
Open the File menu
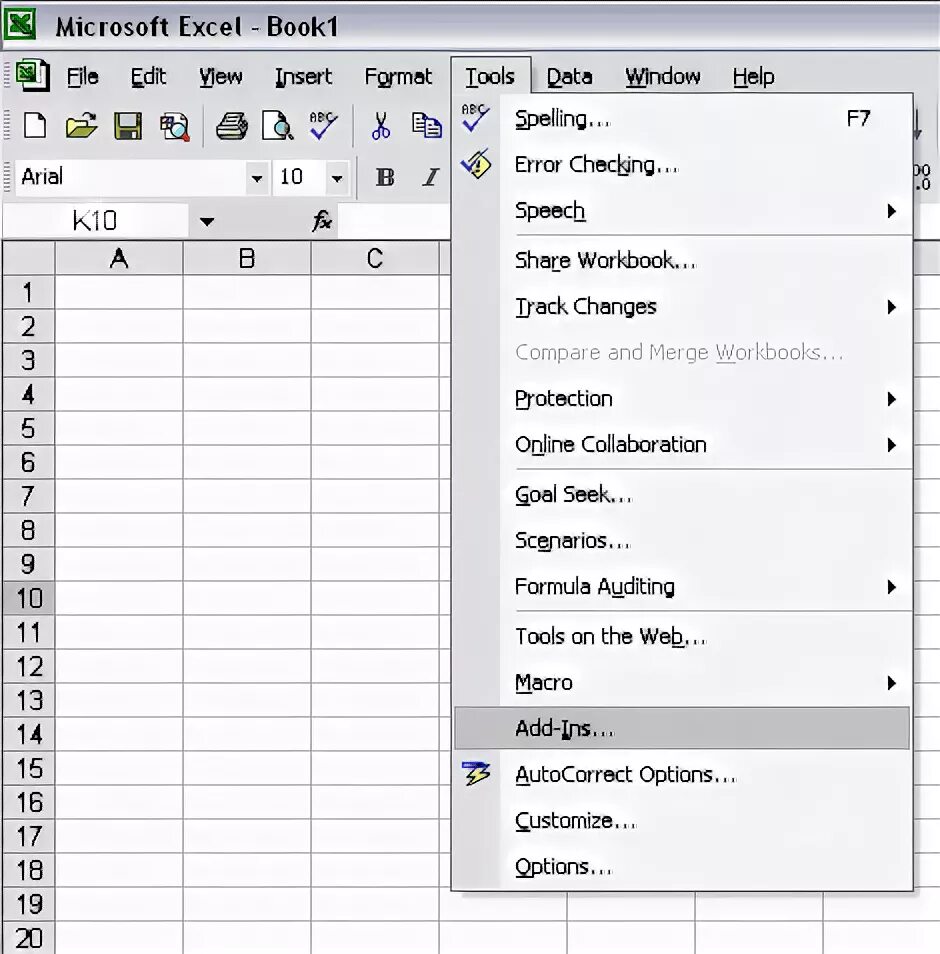[82, 77]
